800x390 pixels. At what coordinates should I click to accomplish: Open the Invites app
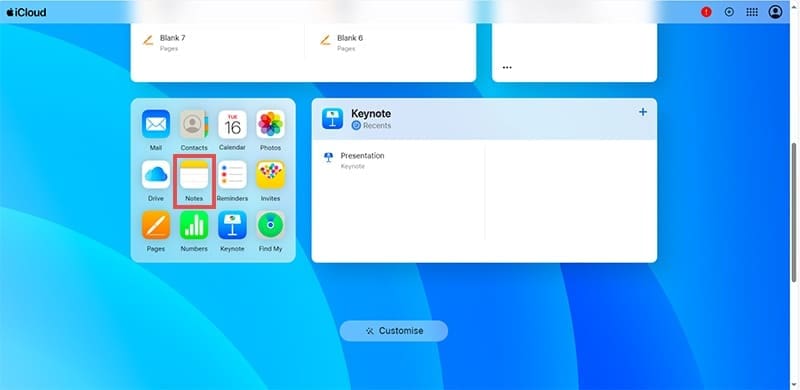pyautogui.click(x=270, y=175)
